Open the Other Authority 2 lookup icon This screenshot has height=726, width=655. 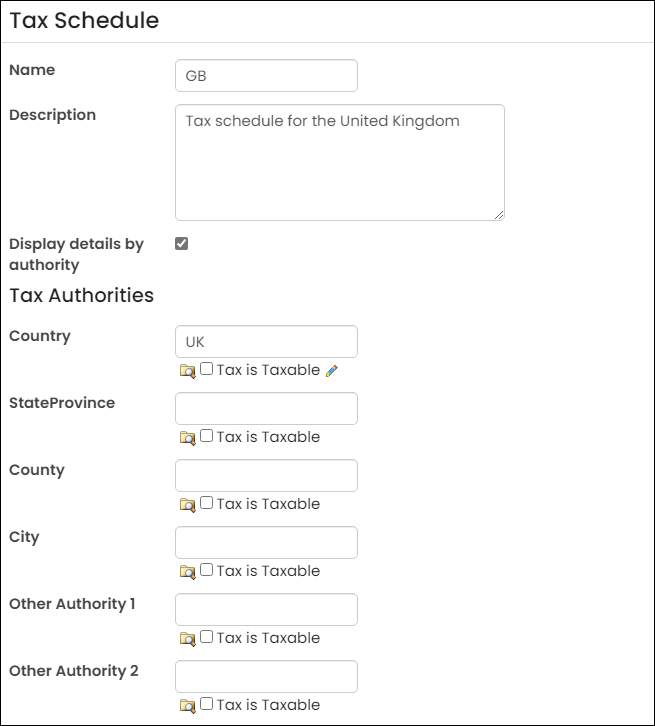pyautogui.click(x=187, y=706)
